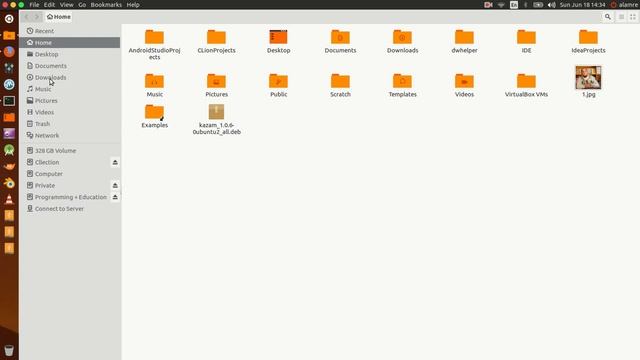Screen dimensions: 640x360
Task: Open the clock showing Sun Jun 18
Action: pos(582,5)
